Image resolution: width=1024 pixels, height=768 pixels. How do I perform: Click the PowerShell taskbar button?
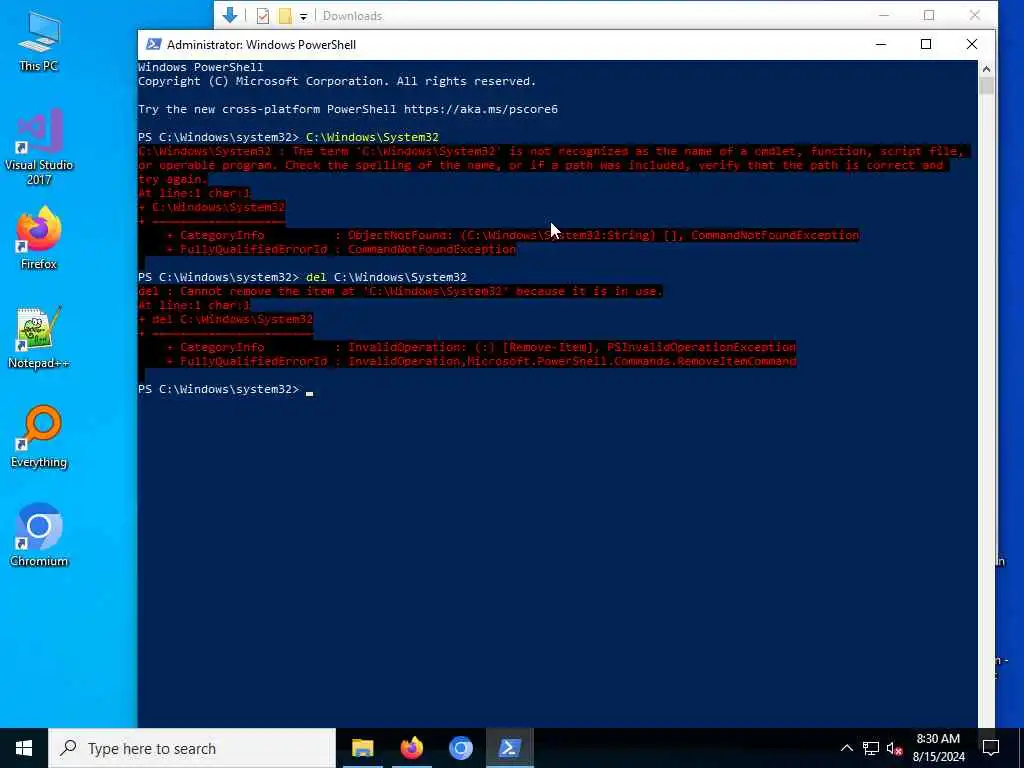point(509,748)
